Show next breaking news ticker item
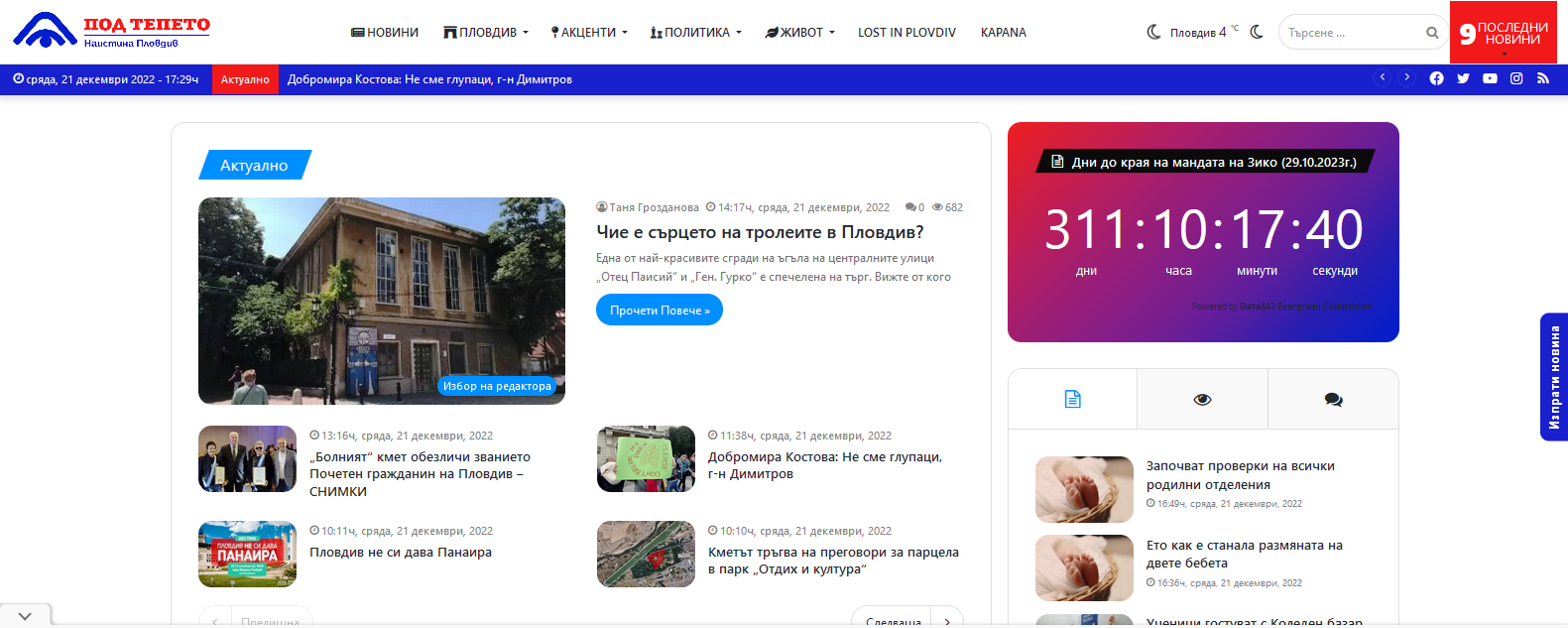The width and height of the screenshot is (1568, 628). click(x=1406, y=77)
